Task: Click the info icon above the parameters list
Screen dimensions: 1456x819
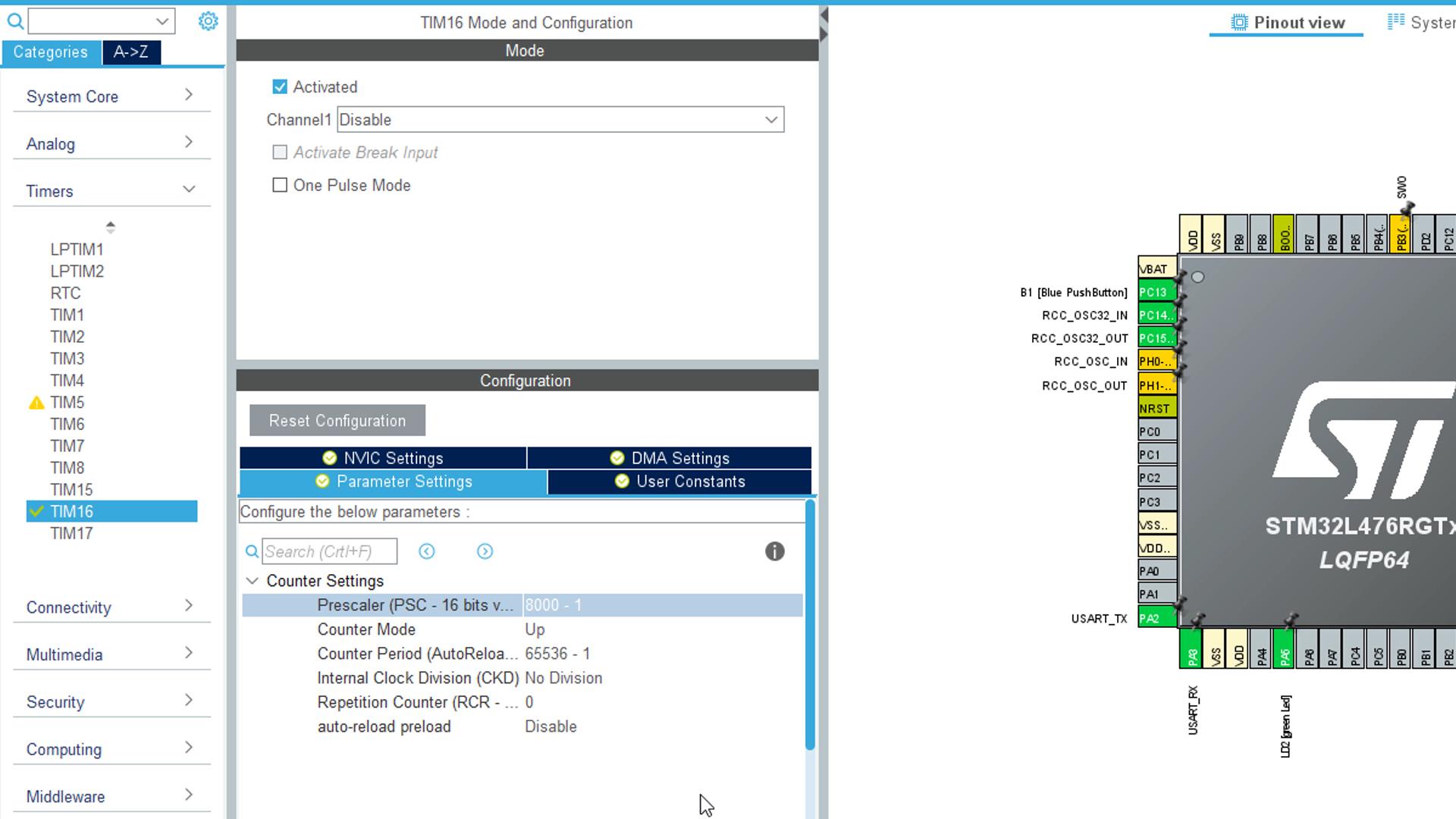Action: click(x=774, y=551)
